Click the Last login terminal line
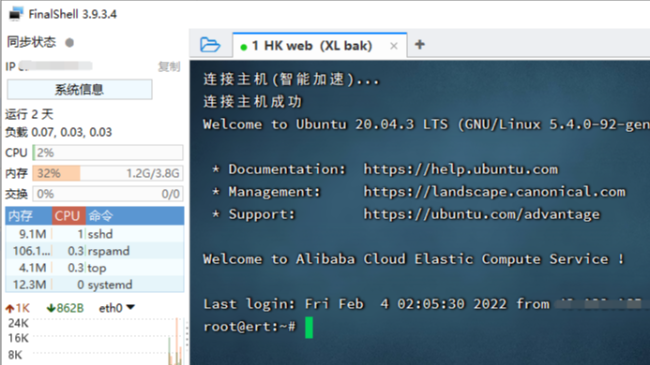This screenshot has width=650, height=365. click(x=422, y=304)
